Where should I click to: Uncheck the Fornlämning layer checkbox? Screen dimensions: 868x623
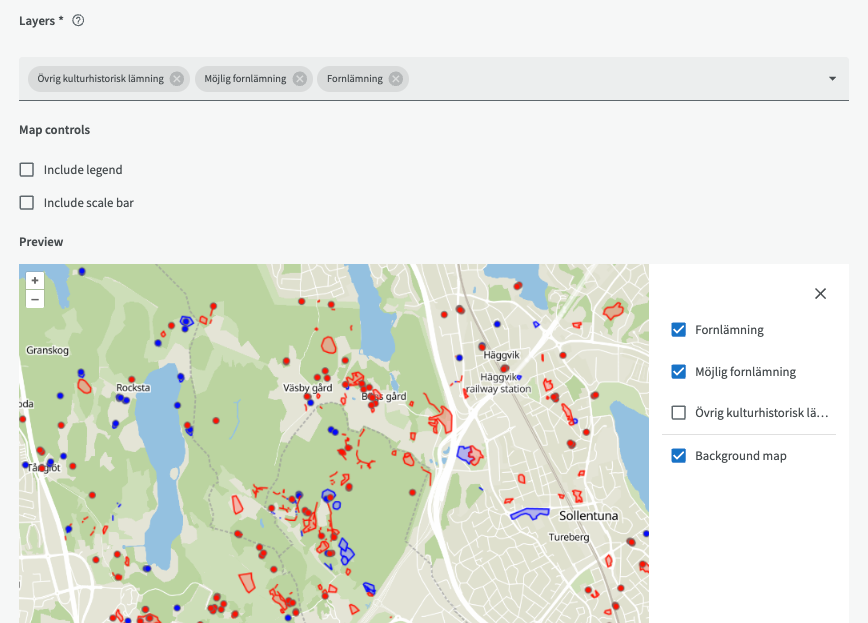point(678,329)
